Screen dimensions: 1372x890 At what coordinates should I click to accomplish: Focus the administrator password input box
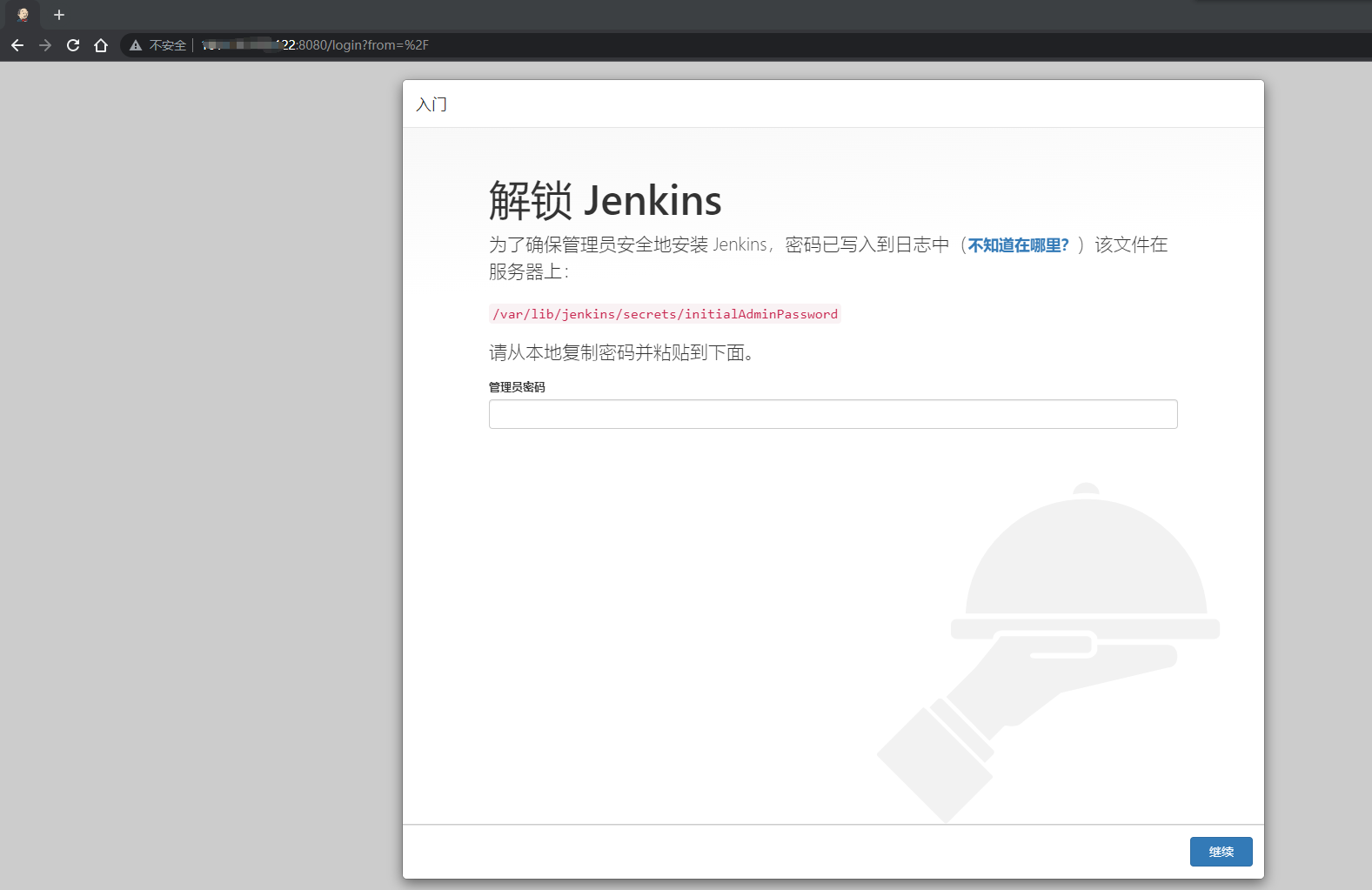pyautogui.click(x=833, y=414)
